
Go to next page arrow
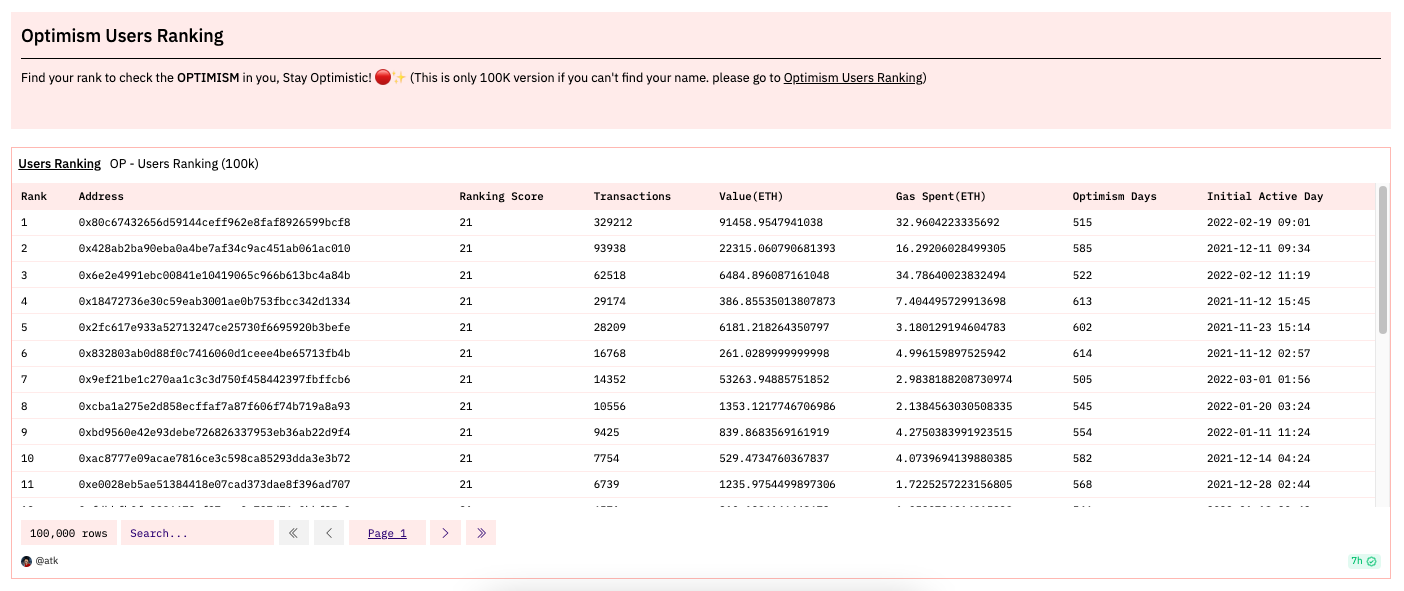click(x=445, y=533)
